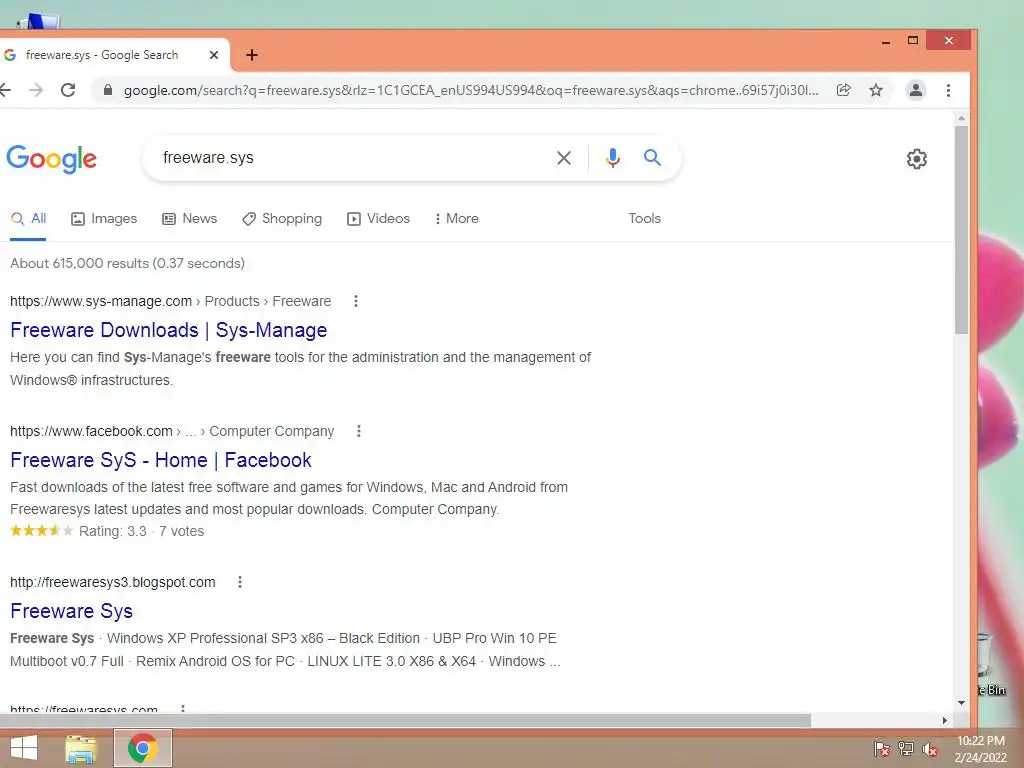Viewport: 1024px width, 768px height.
Task: Click the magnifying glass search button
Action: click(x=652, y=157)
